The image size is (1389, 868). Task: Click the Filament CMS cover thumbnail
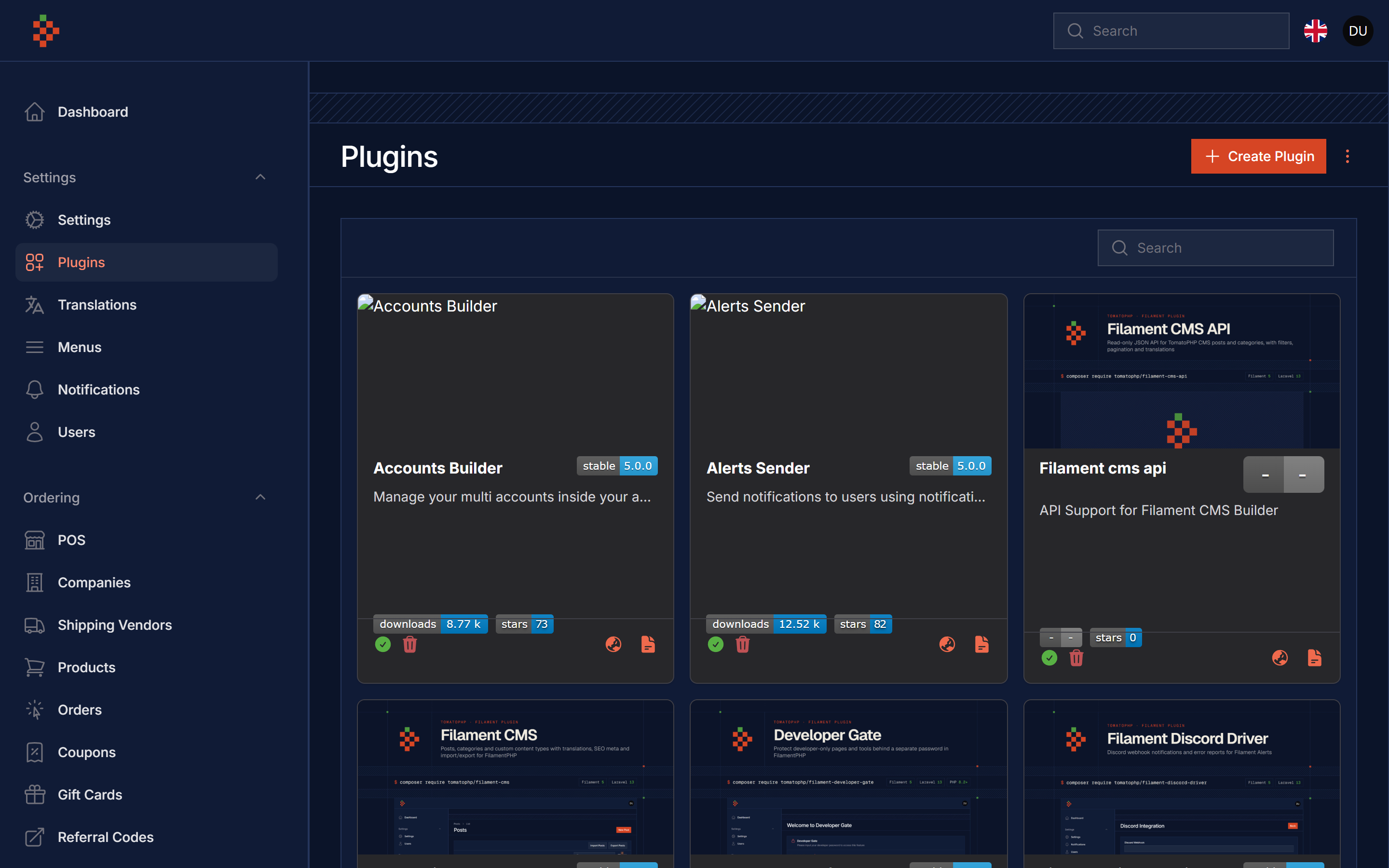point(516,777)
